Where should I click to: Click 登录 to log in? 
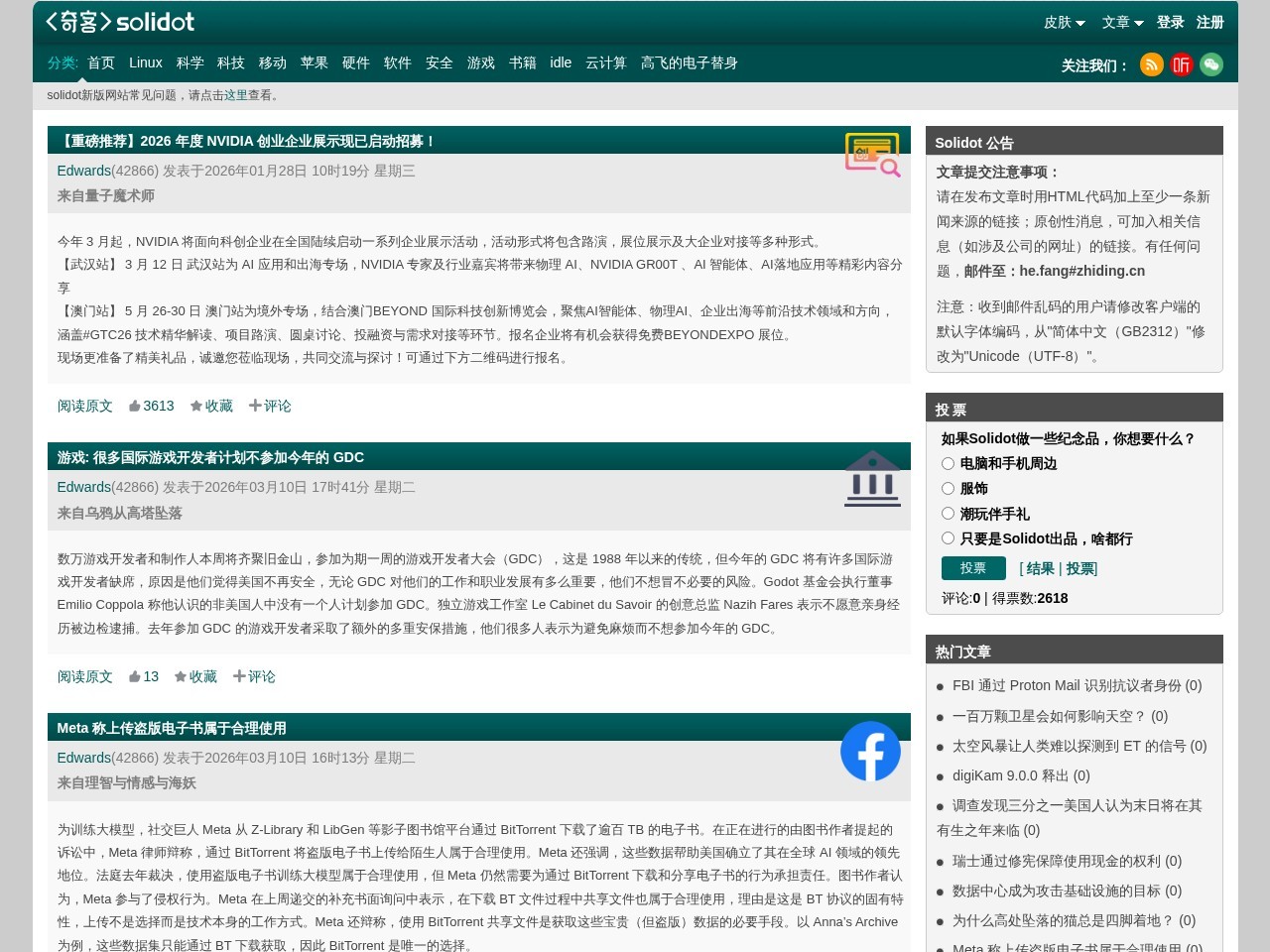(1170, 22)
